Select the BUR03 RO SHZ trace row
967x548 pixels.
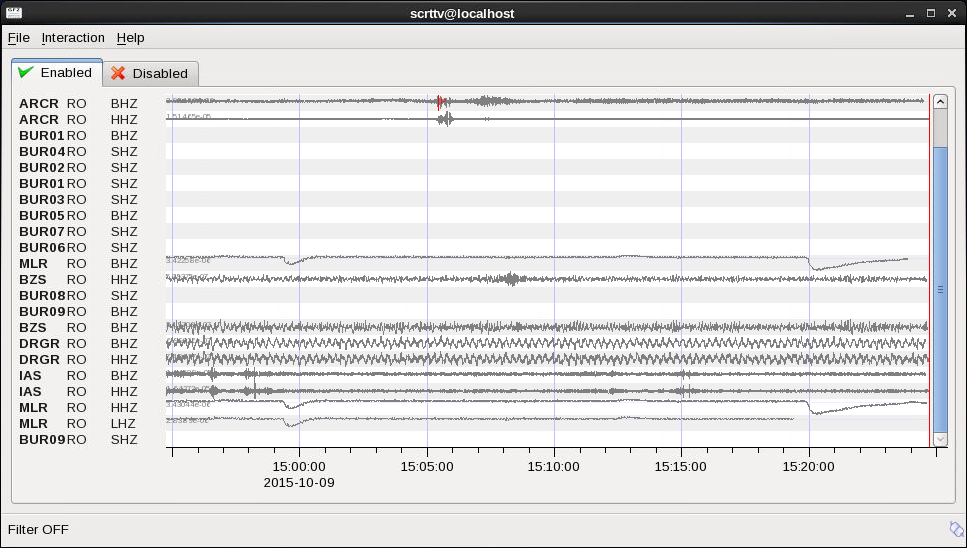[x=474, y=199]
